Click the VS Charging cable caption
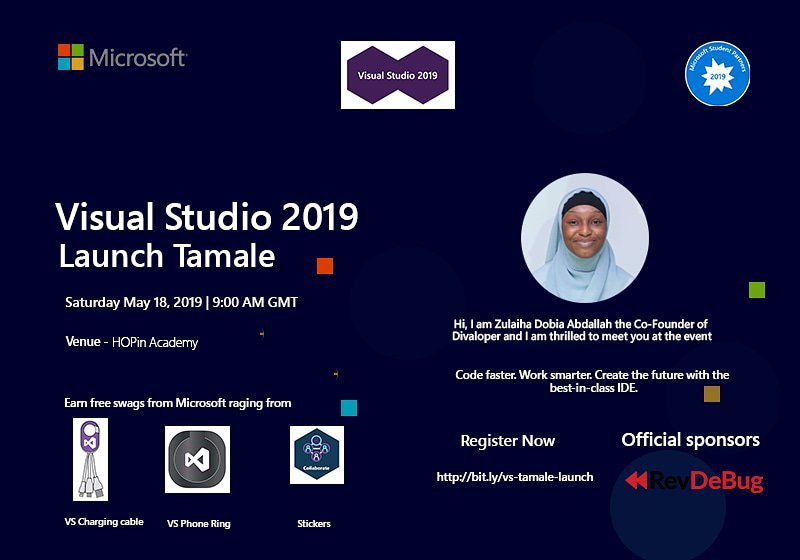Screen dimensions: 800x560 (x=104, y=522)
